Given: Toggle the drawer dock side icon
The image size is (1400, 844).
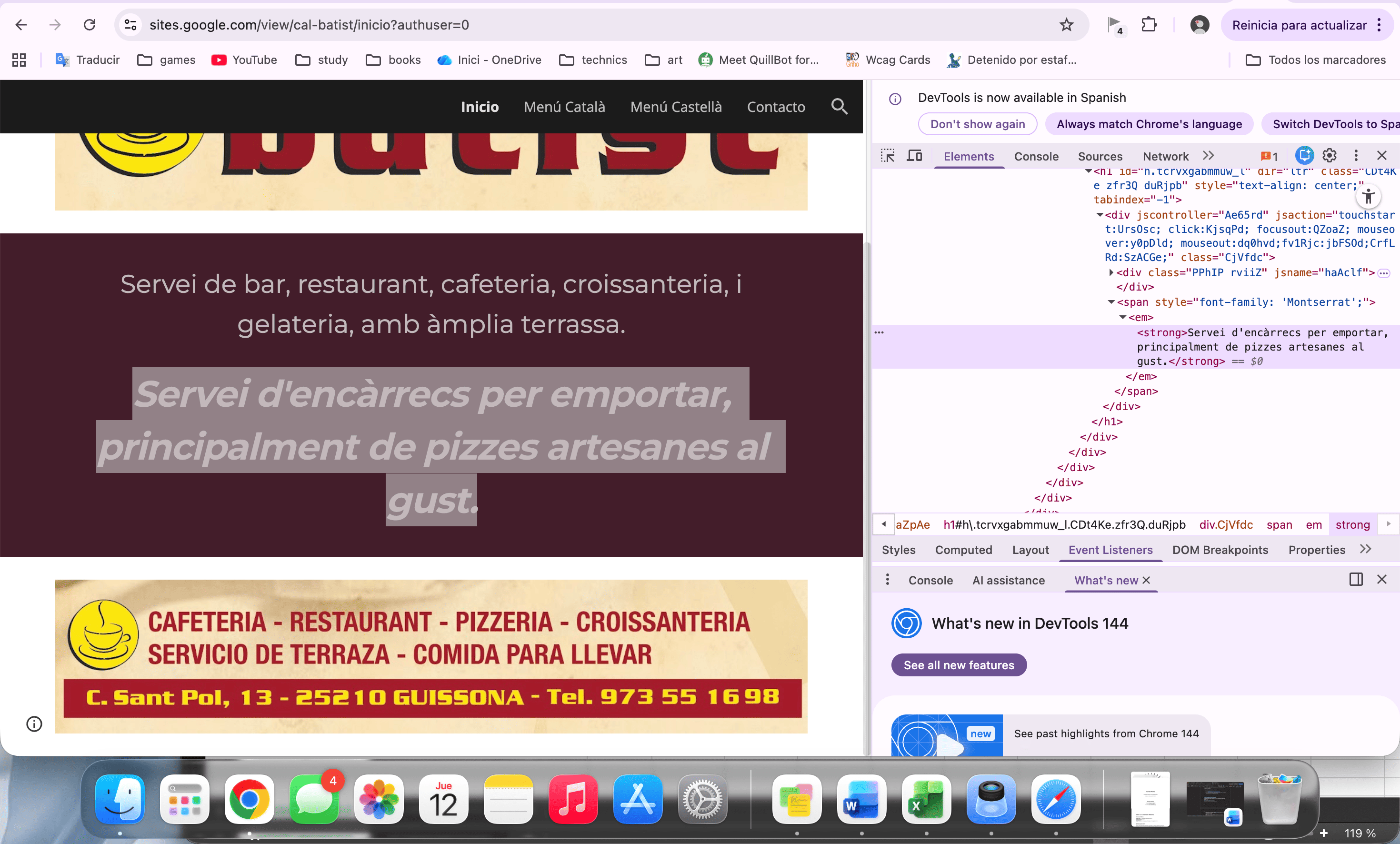Looking at the screenshot, I should click(x=1356, y=579).
